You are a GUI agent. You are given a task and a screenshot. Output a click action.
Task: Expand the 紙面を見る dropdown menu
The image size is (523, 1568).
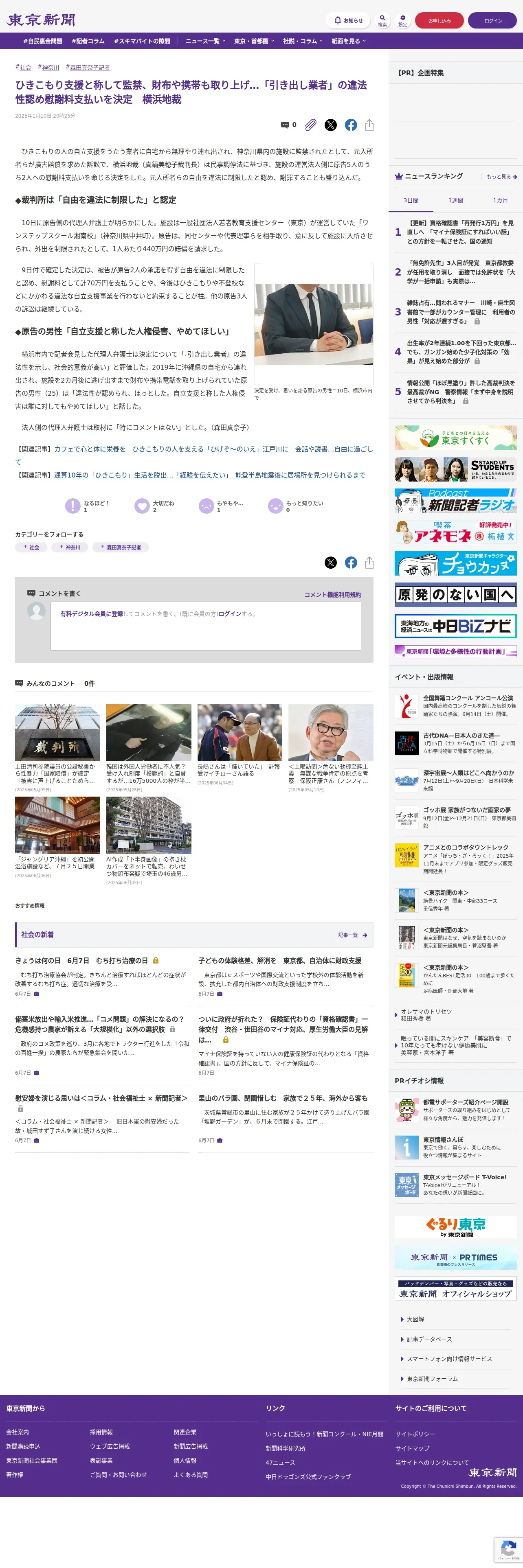pyautogui.click(x=348, y=41)
